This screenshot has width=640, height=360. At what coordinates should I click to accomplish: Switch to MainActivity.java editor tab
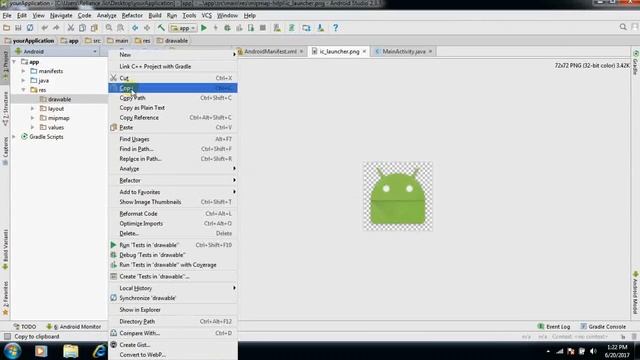[404, 51]
